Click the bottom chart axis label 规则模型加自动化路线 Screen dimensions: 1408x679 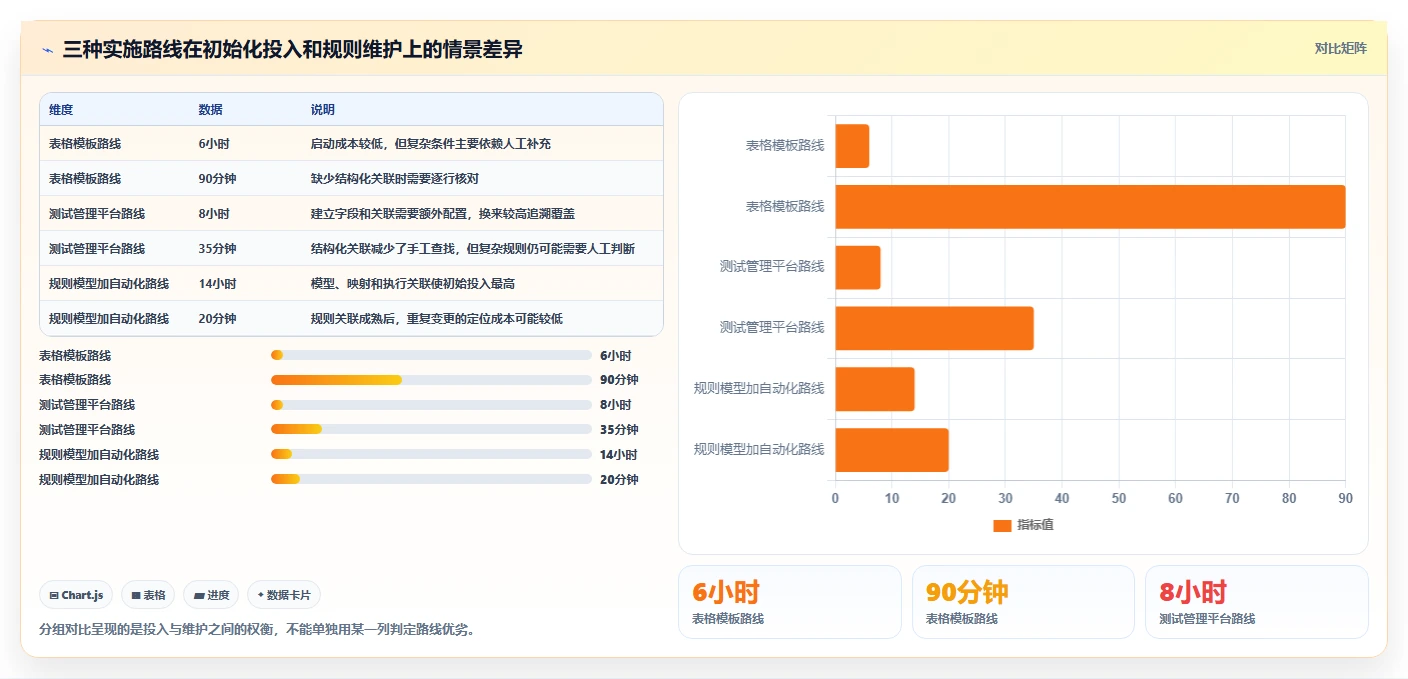click(x=759, y=450)
